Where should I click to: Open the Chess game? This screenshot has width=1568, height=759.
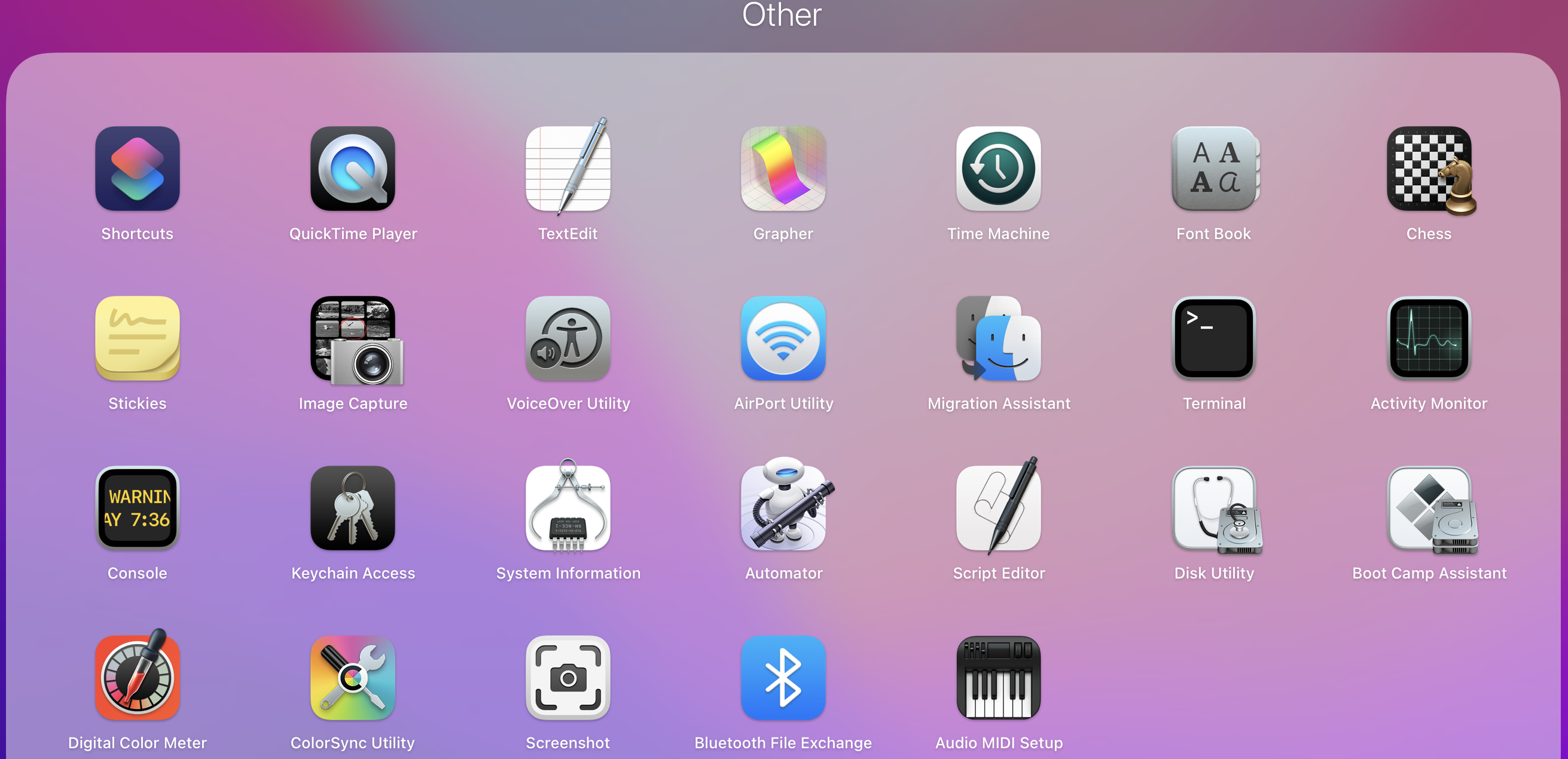click(x=1429, y=169)
